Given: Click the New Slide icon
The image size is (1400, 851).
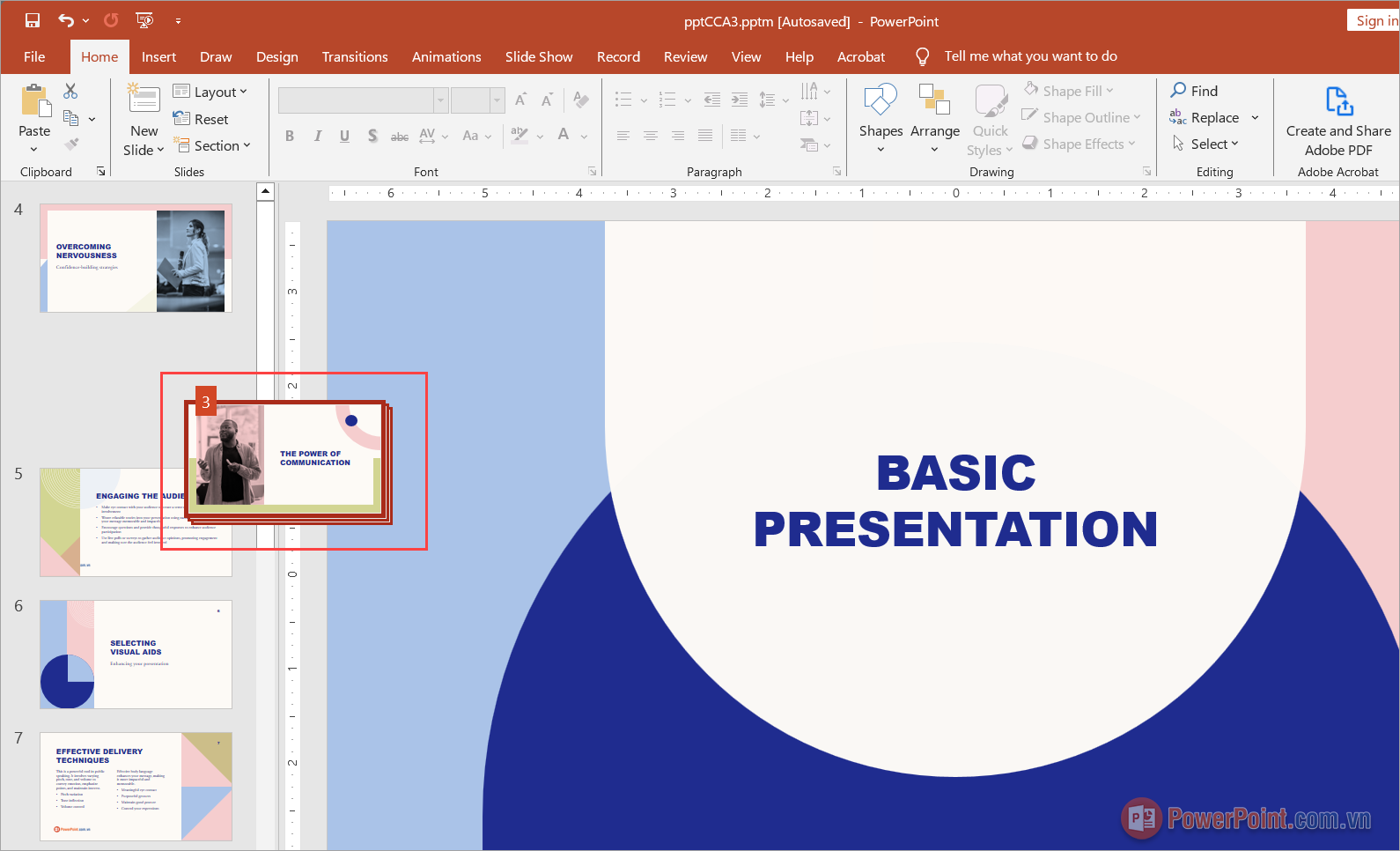Looking at the screenshot, I should [144, 98].
